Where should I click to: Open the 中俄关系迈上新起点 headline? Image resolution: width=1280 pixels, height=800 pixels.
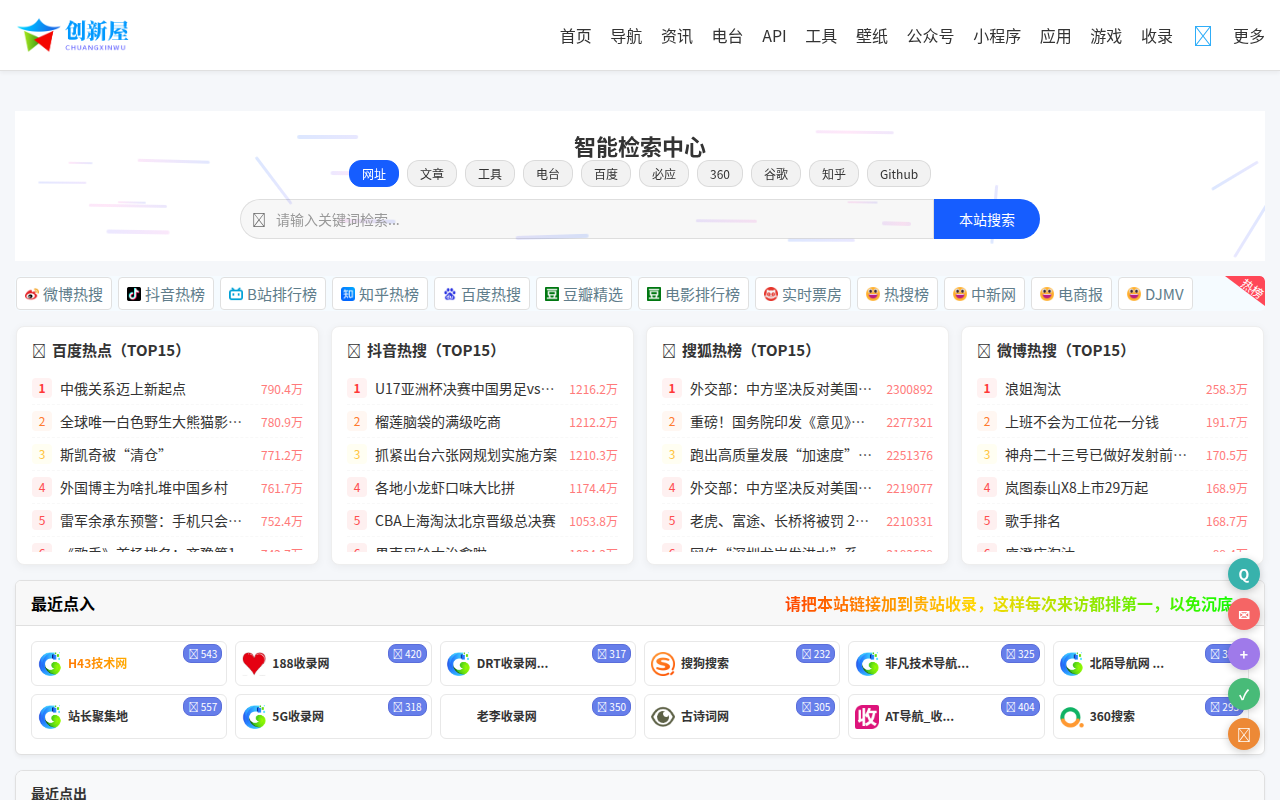pos(123,389)
